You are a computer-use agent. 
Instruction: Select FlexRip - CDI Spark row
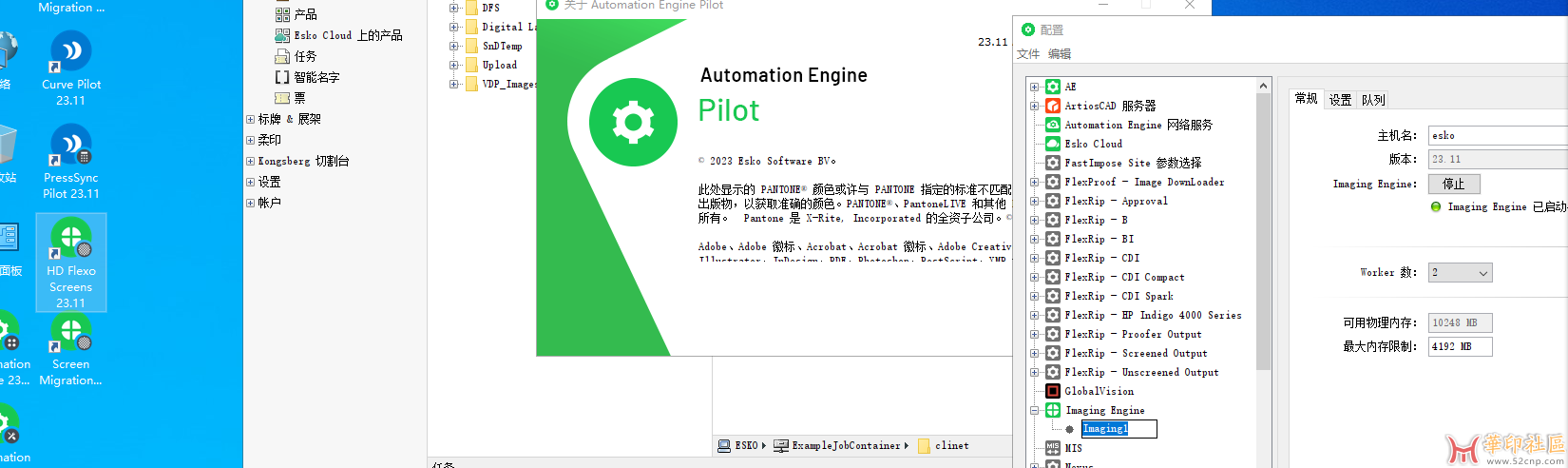click(x=1119, y=296)
